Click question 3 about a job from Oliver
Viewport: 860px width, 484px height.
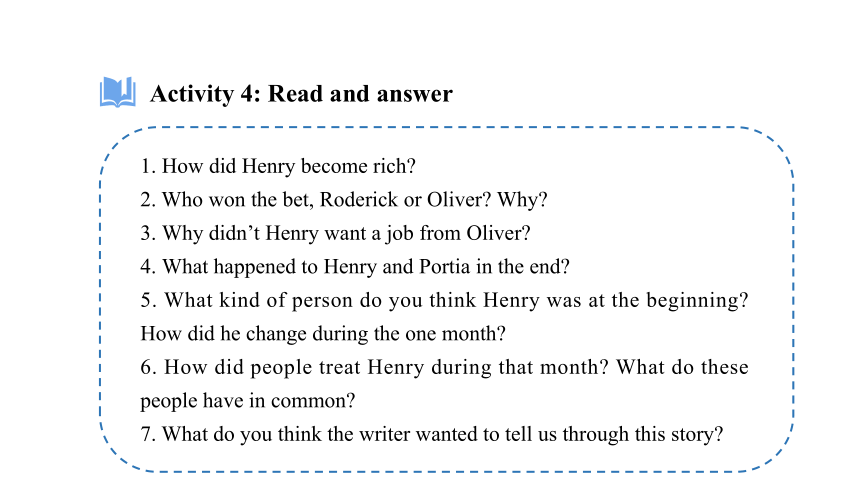coord(336,233)
